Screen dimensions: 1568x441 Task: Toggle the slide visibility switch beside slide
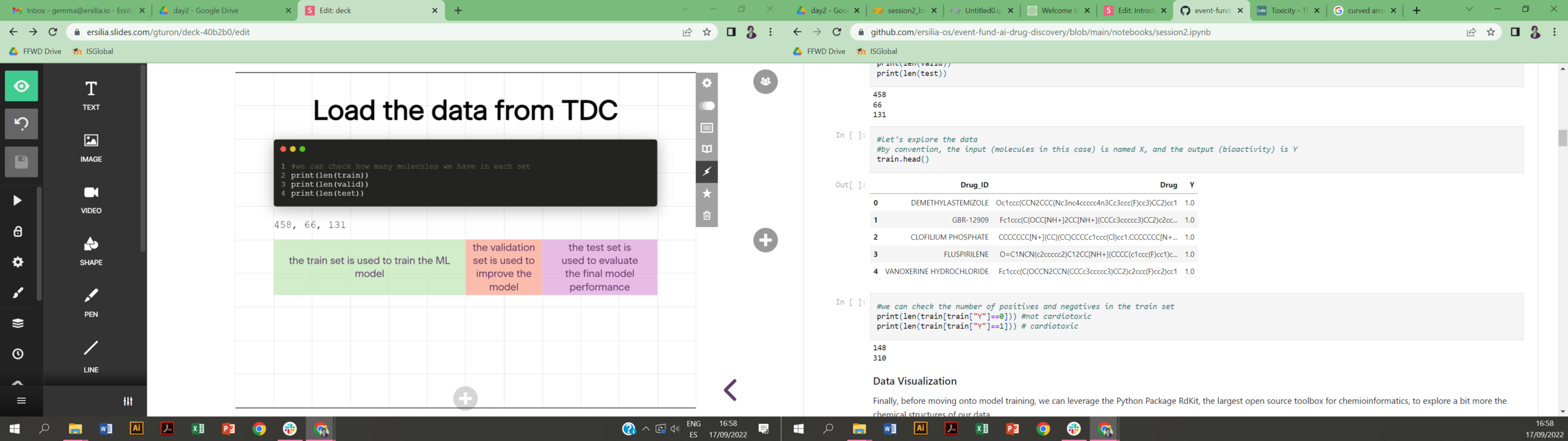tap(707, 105)
